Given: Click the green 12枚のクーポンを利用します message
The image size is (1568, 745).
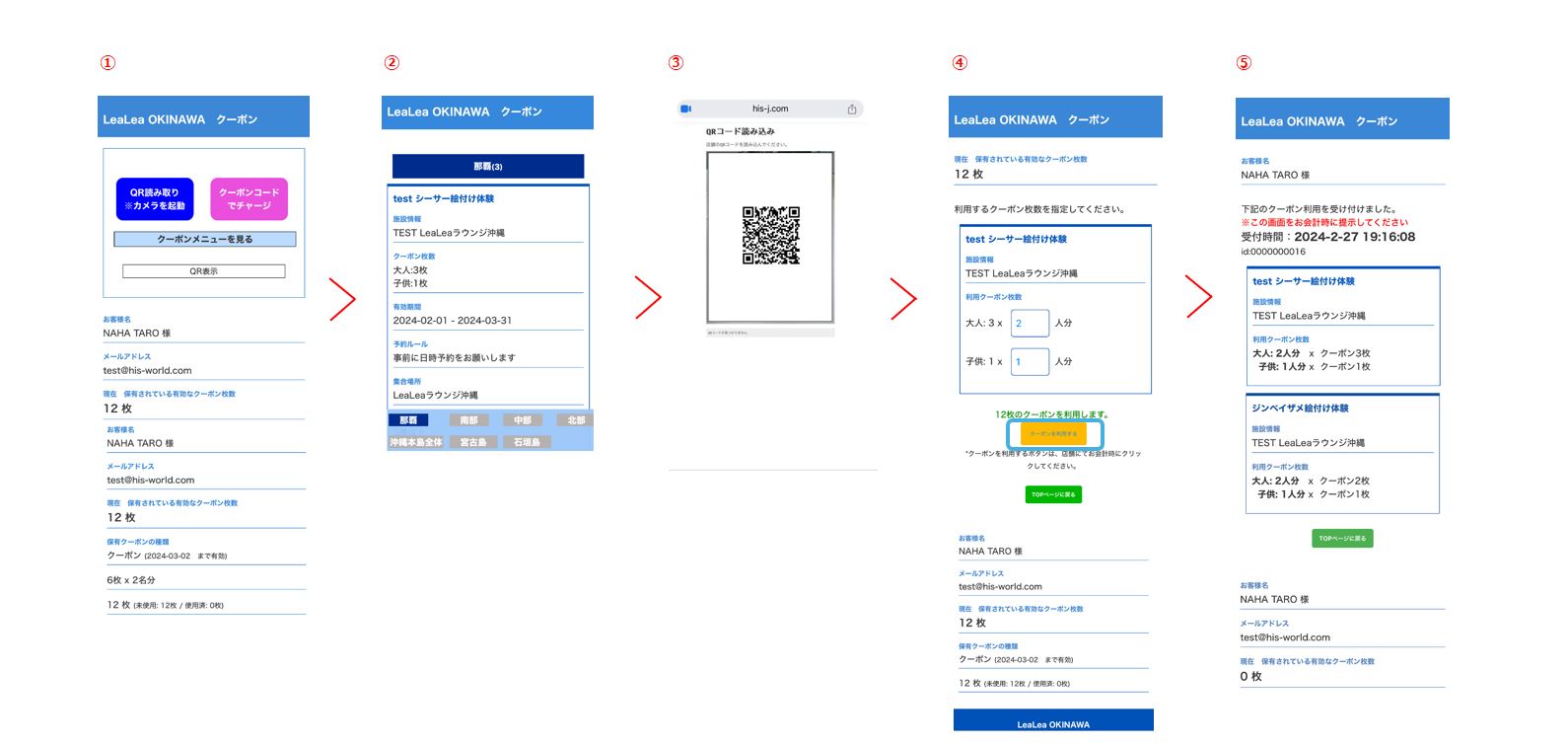Looking at the screenshot, I should [1052, 414].
